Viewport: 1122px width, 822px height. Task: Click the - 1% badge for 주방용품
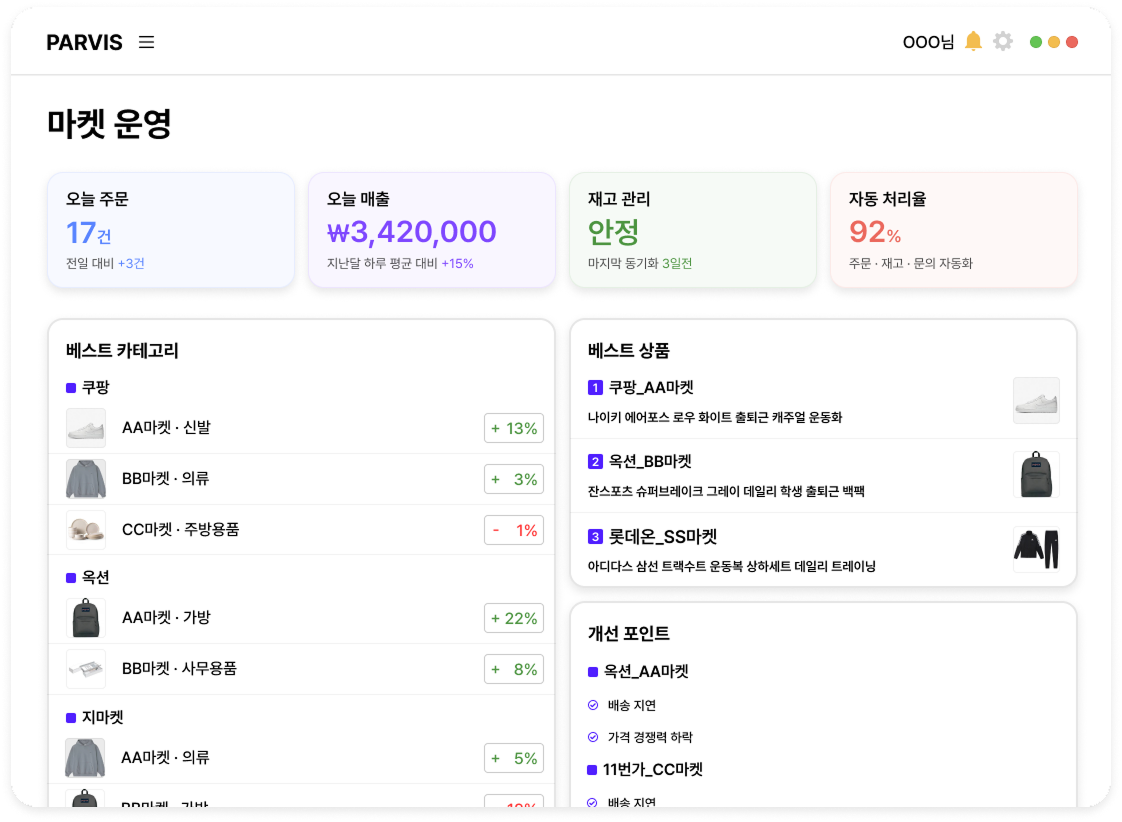[514, 530]
